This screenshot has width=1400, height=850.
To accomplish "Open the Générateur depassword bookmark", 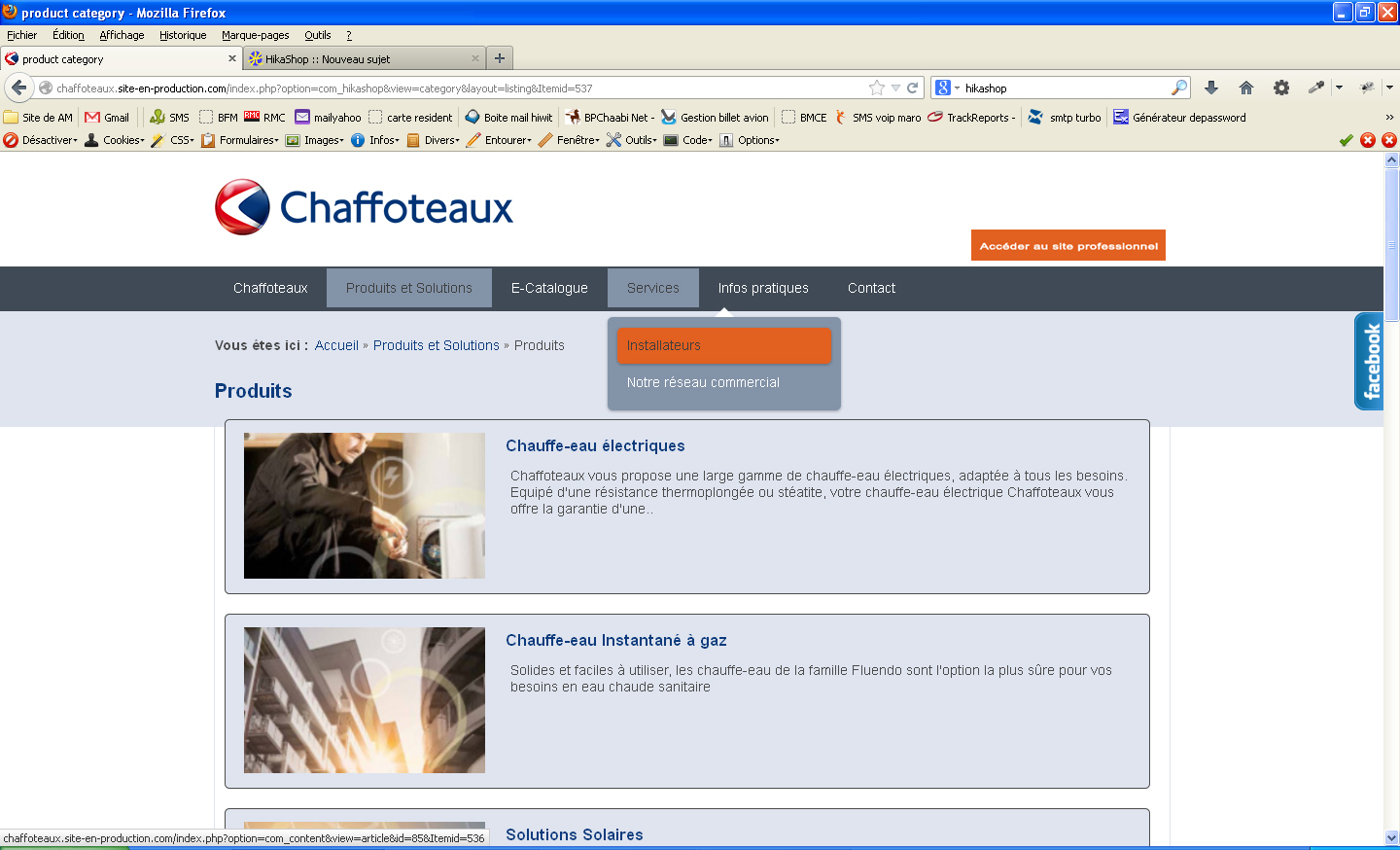I will (x=1179, y=117).
